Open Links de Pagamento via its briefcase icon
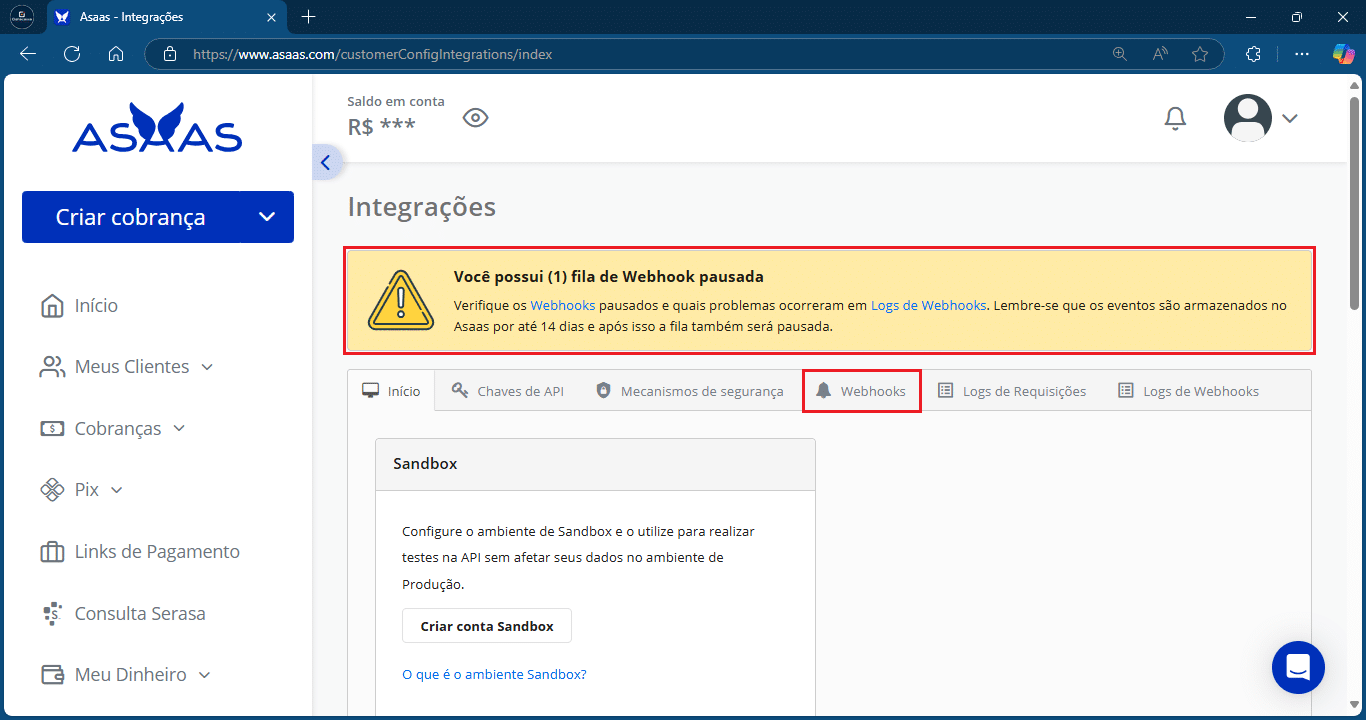Image resolution: width=1366 pixels, height=720 pixels. [51, 551]
